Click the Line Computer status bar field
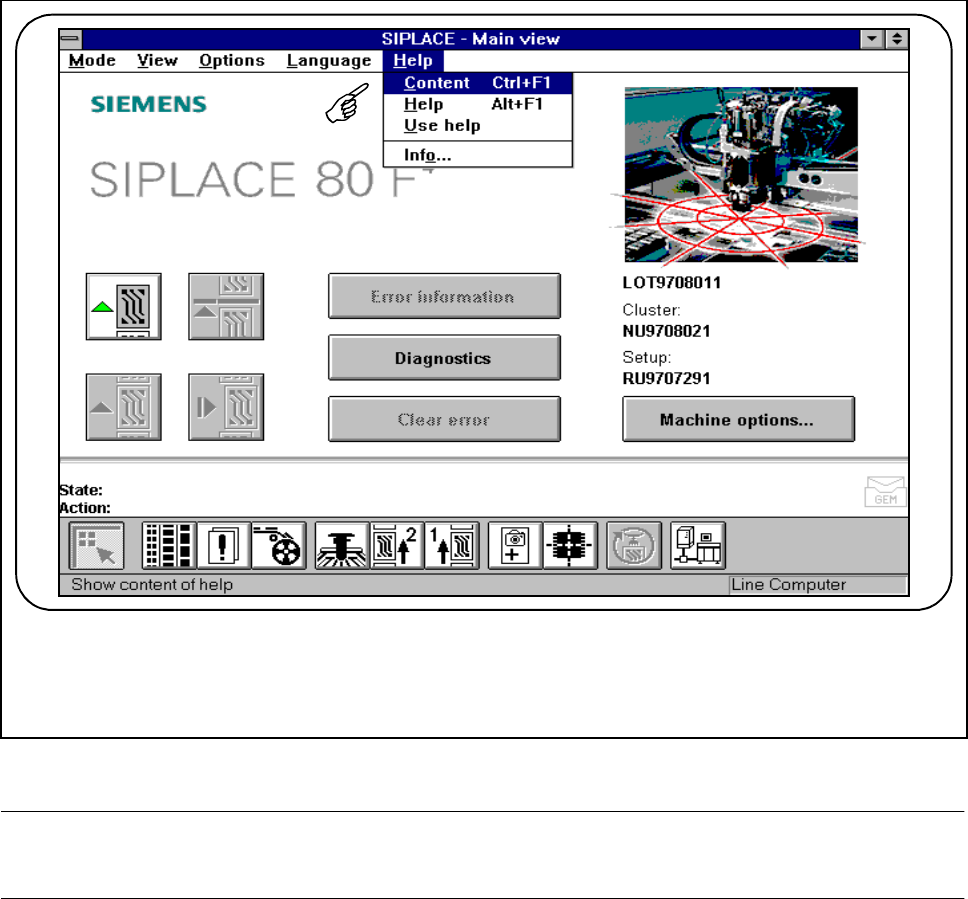This screenshot has height=899, width=968. (x=818, y=585)
